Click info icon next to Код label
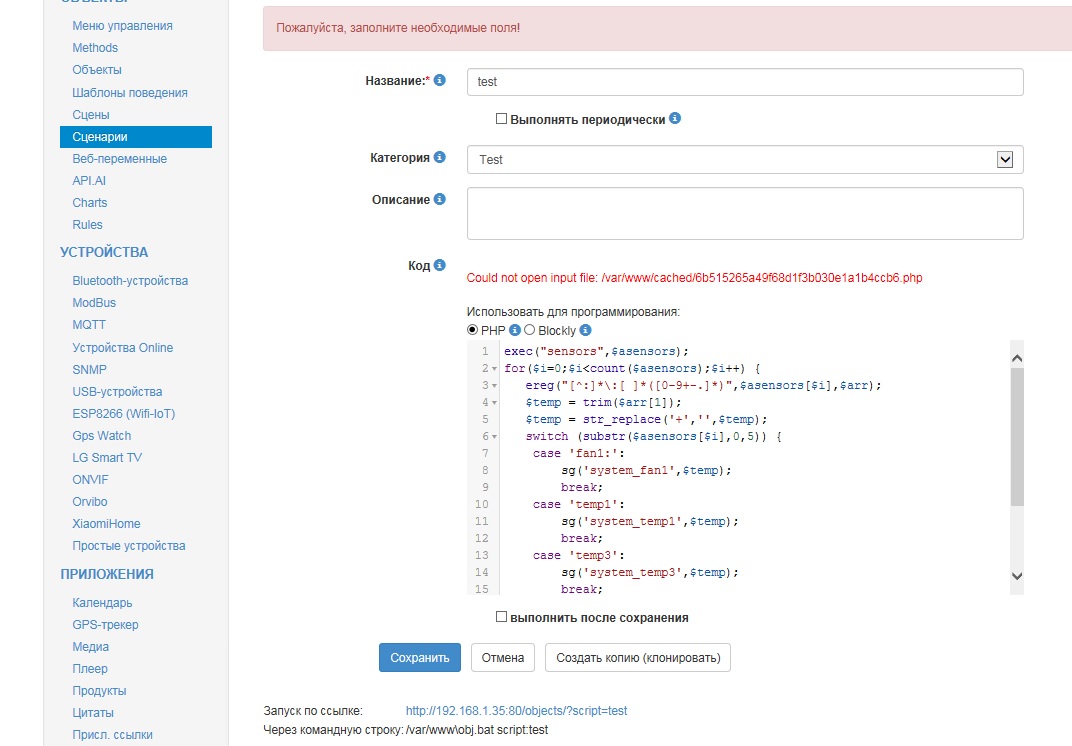The width and height of the screenshot is (1072, 746). coord(440,265)
